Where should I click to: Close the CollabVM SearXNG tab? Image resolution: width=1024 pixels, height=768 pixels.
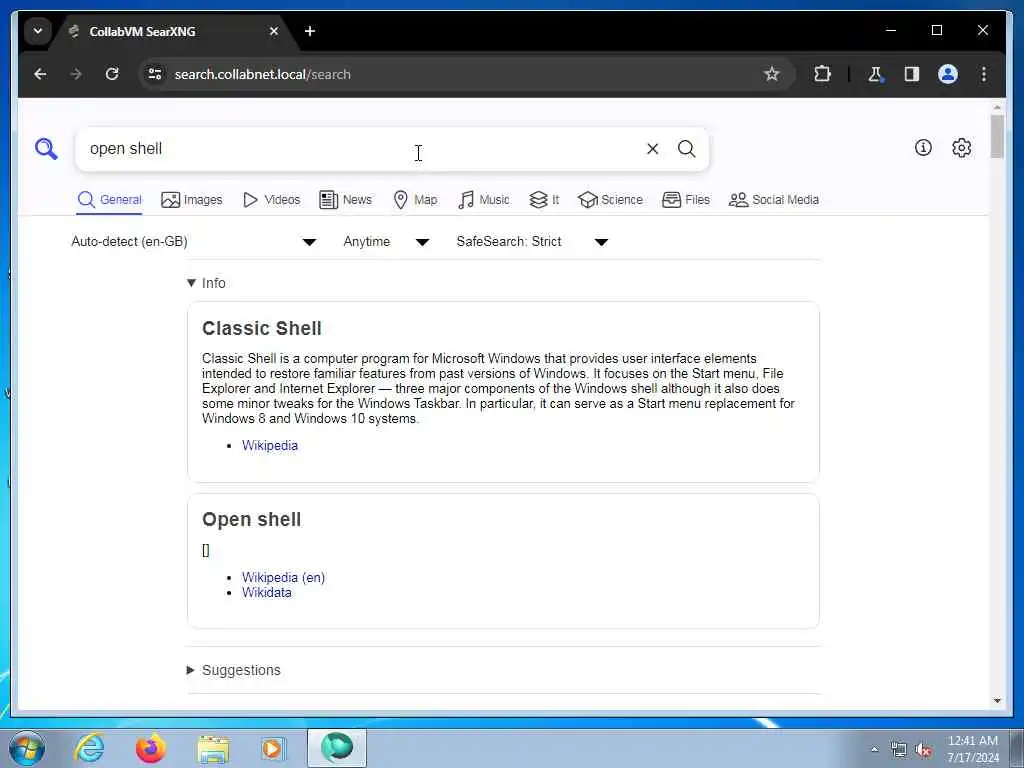[274, 31]
